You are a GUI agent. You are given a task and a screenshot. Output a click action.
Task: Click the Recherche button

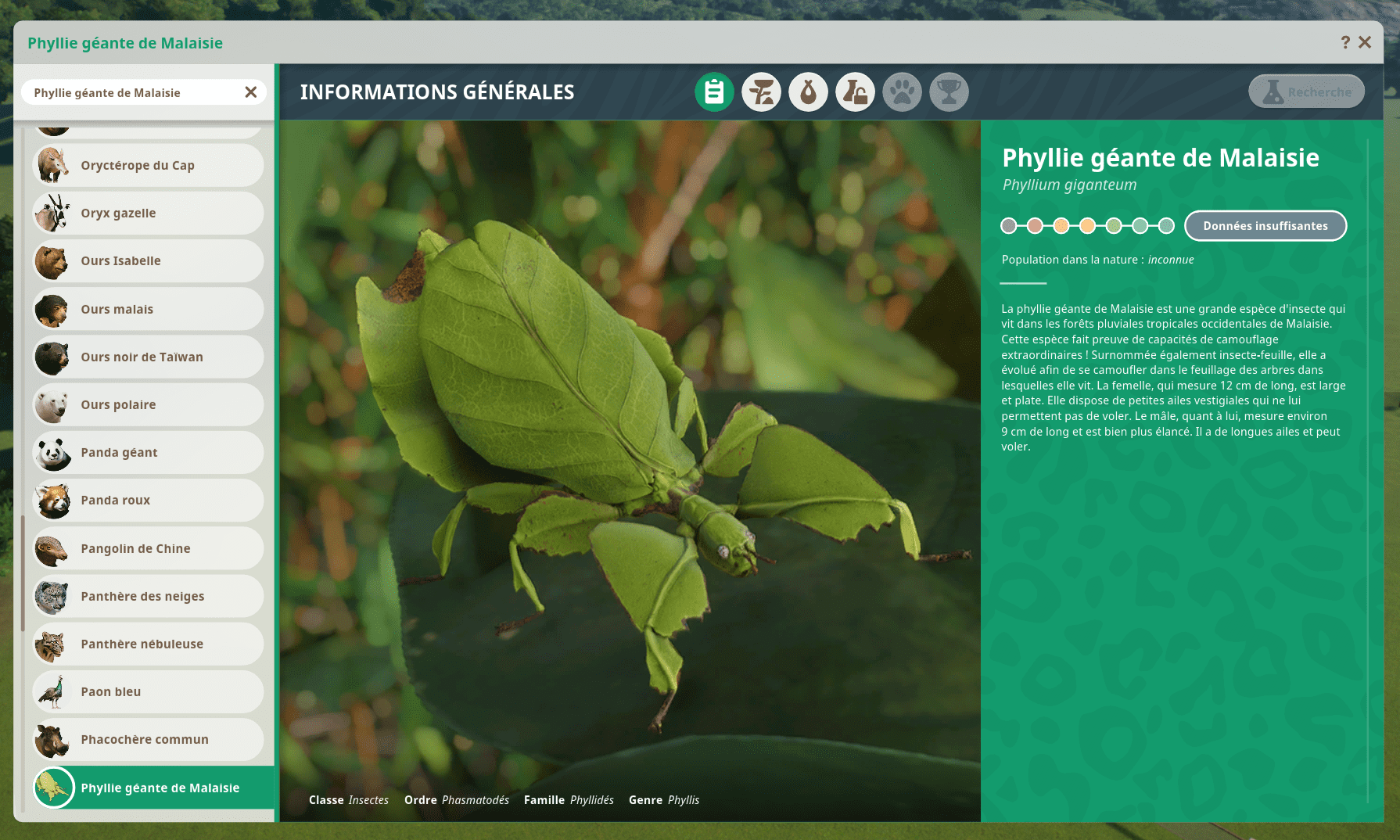pos(1306,92)
